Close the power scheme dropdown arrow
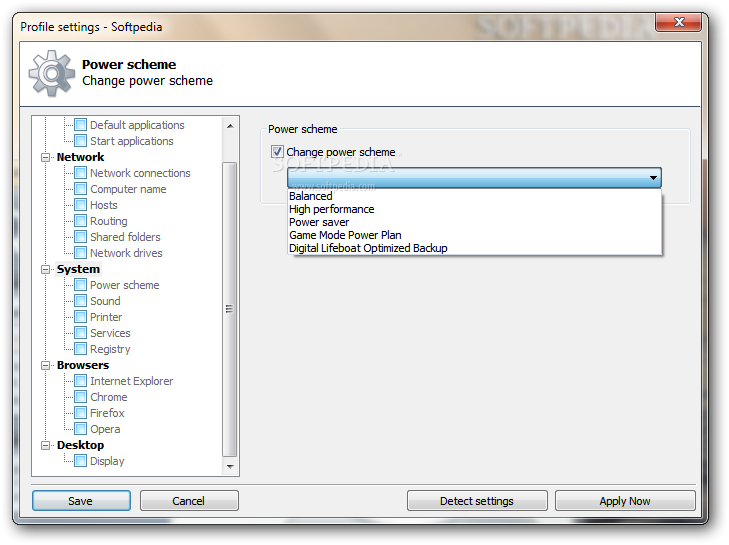Viewport: 729px width, 545px height. (x=653, y=178)
